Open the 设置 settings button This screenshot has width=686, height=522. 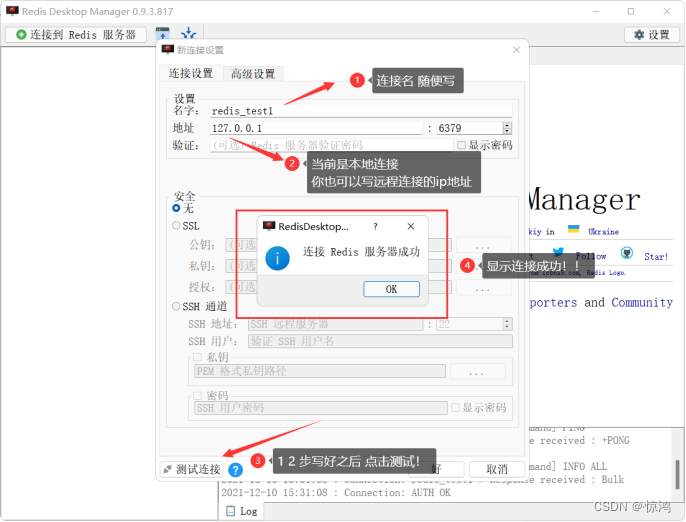coord(652,35)
